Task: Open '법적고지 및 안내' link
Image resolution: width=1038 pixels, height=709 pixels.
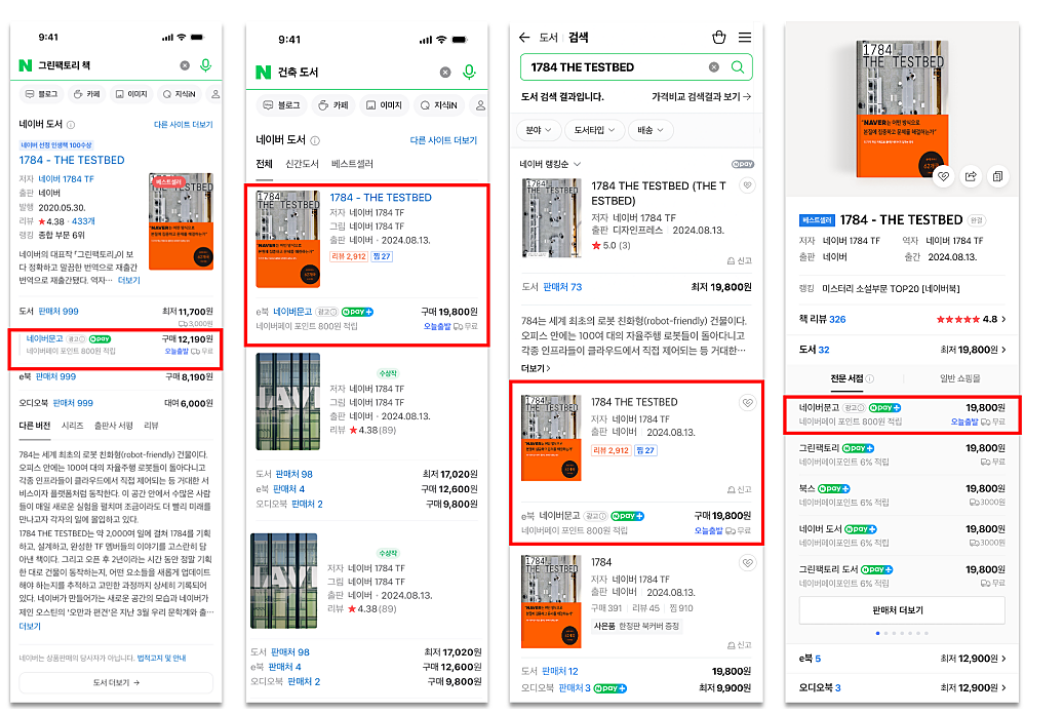Action: tap(162, 658)
